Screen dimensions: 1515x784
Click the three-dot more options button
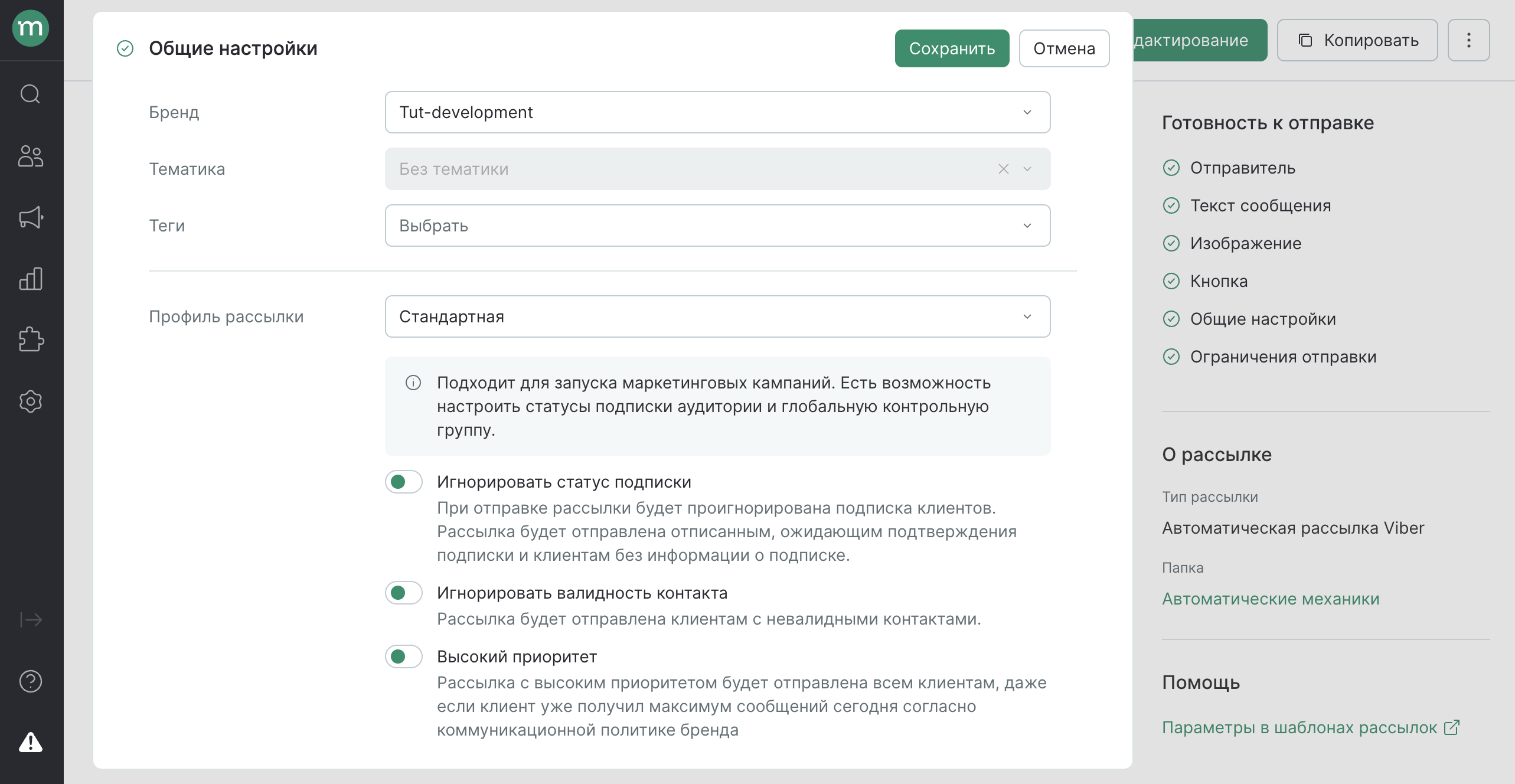pos(1468,40)
